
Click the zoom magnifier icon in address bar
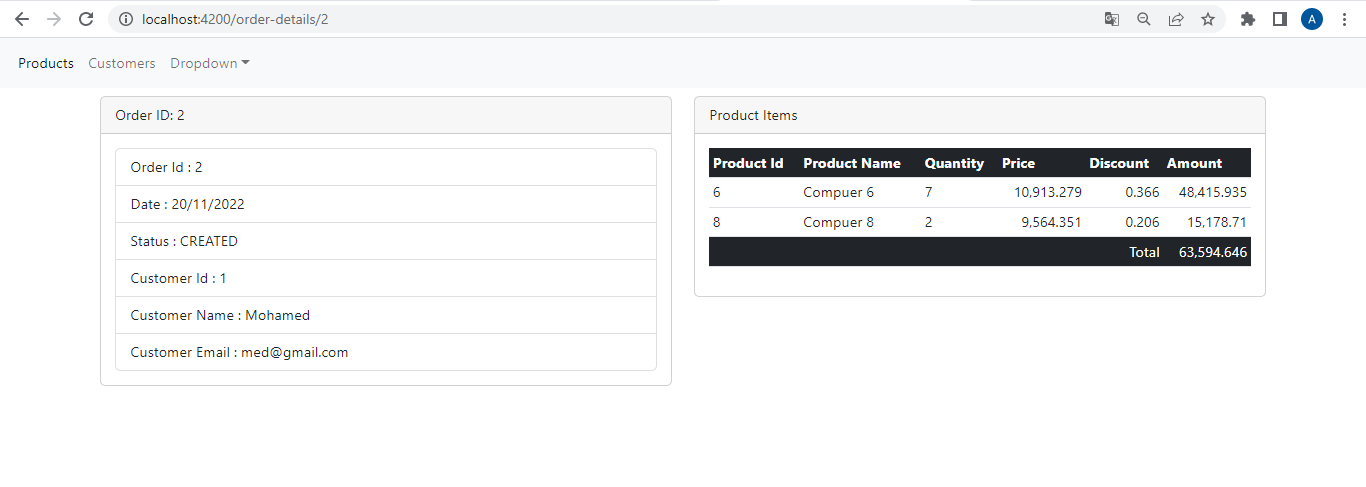click(1144, 19)
